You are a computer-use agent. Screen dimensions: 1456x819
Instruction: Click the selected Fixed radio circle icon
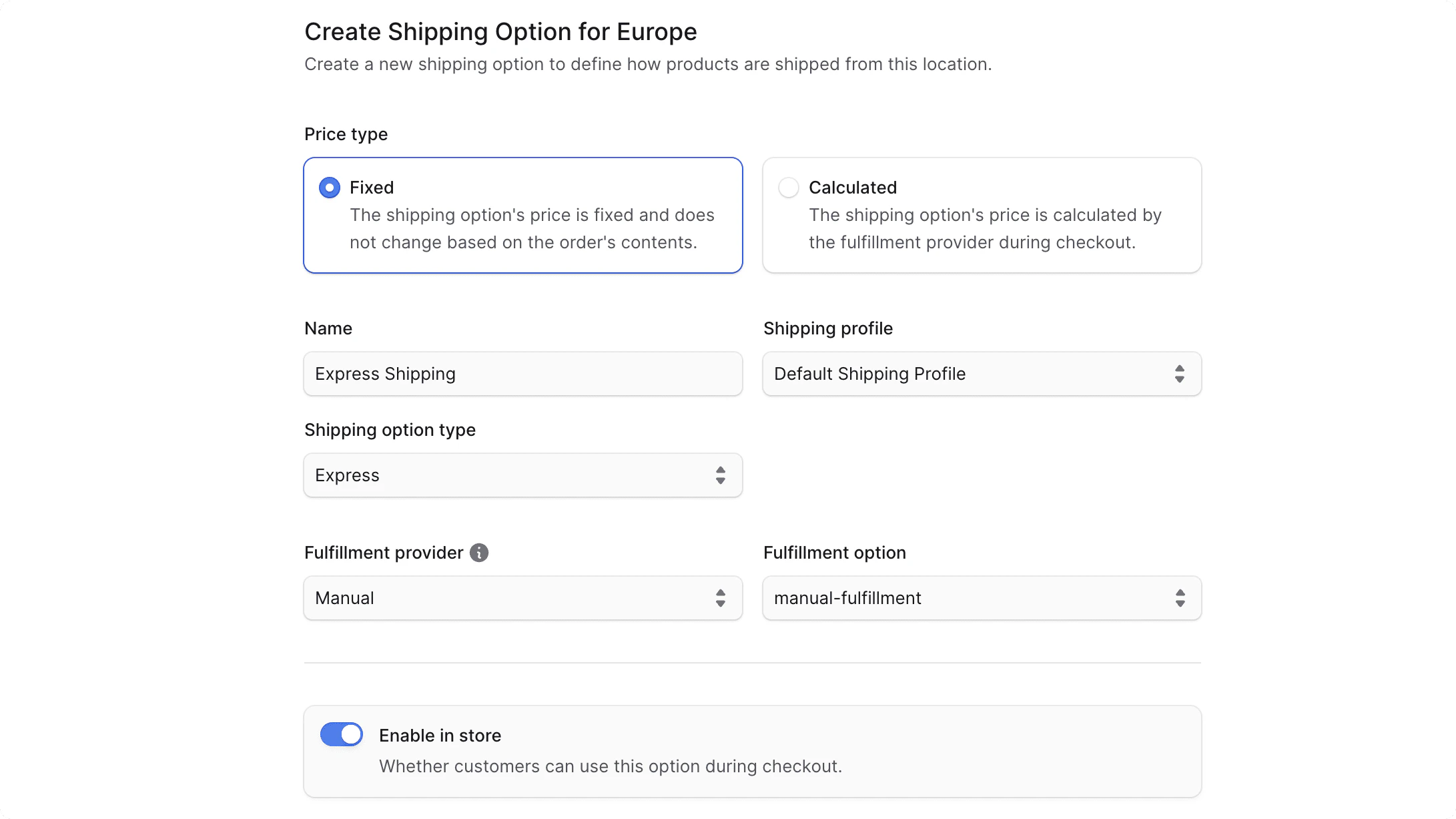point(329,188)
